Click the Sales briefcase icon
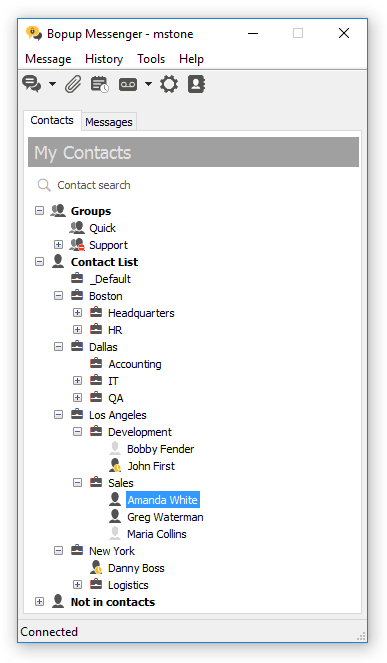387x663 pixels. [96, 482]
